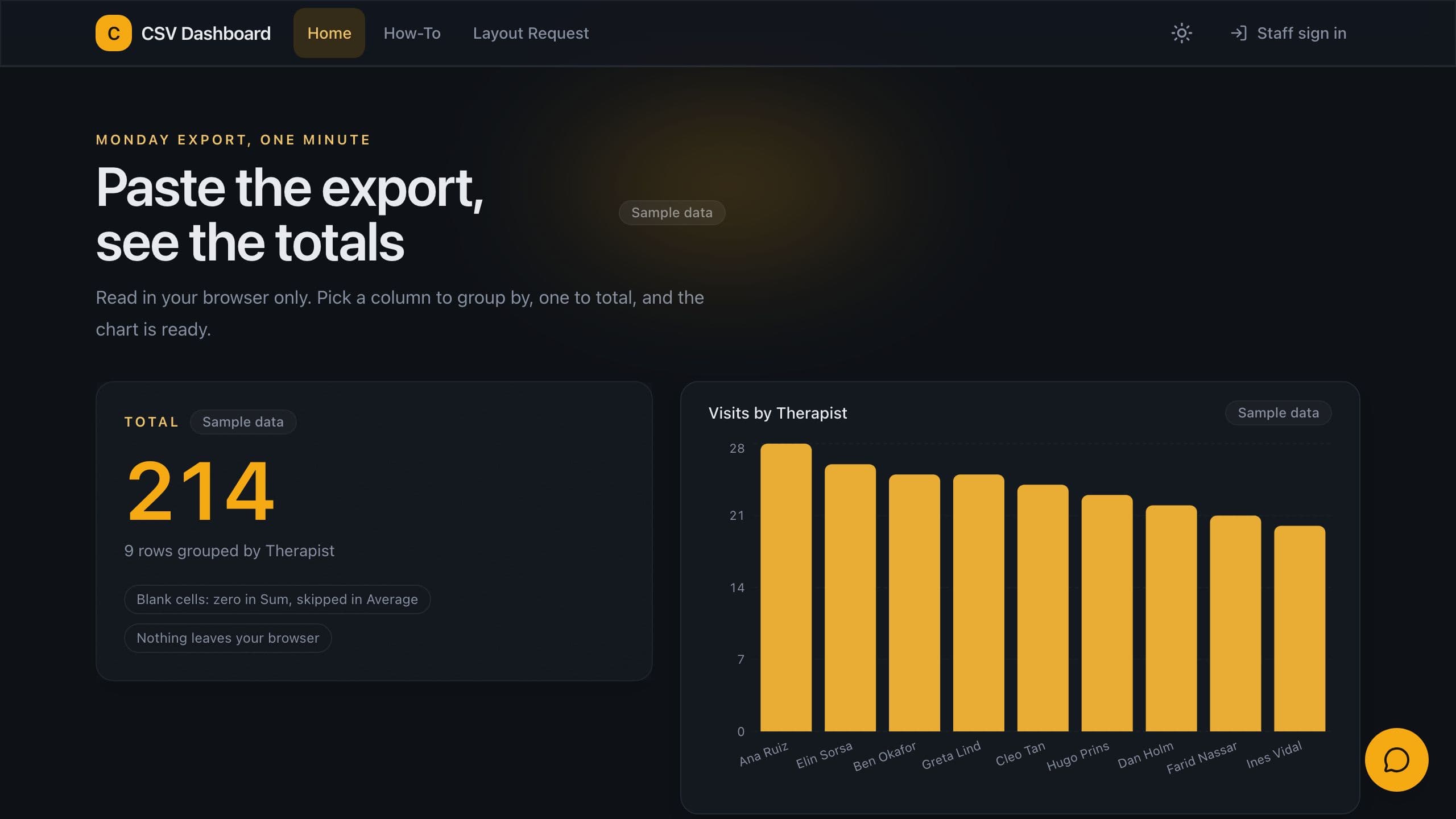Screen dimensions: 1456x819
Task: Click the CSV Dashboard title
Action: [x=206, y=33]
